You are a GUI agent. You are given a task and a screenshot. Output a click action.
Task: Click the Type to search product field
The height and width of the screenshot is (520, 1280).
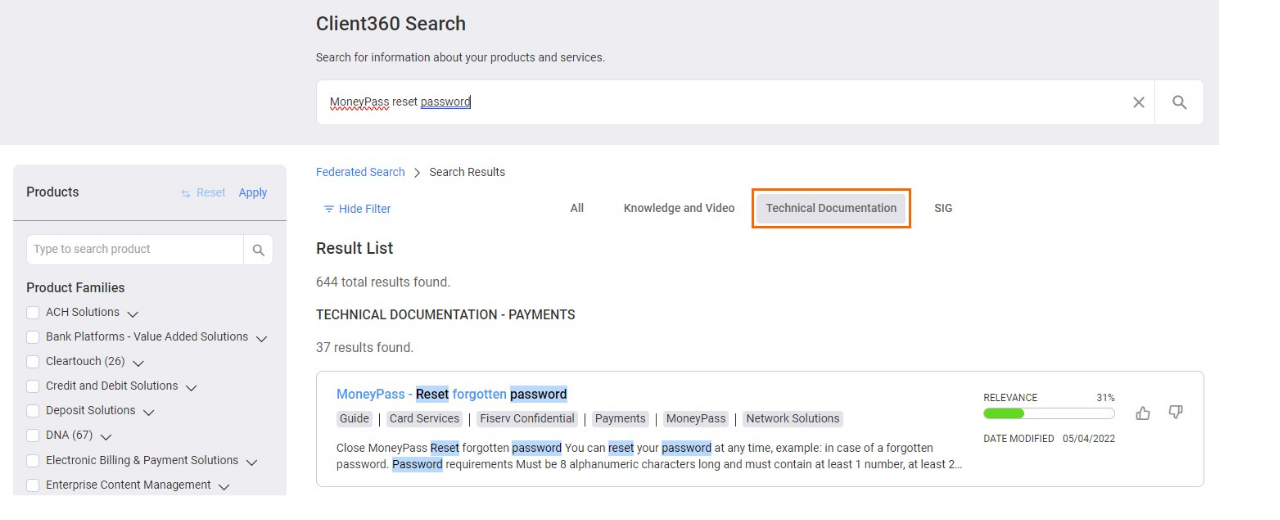[x=135, y=250]
